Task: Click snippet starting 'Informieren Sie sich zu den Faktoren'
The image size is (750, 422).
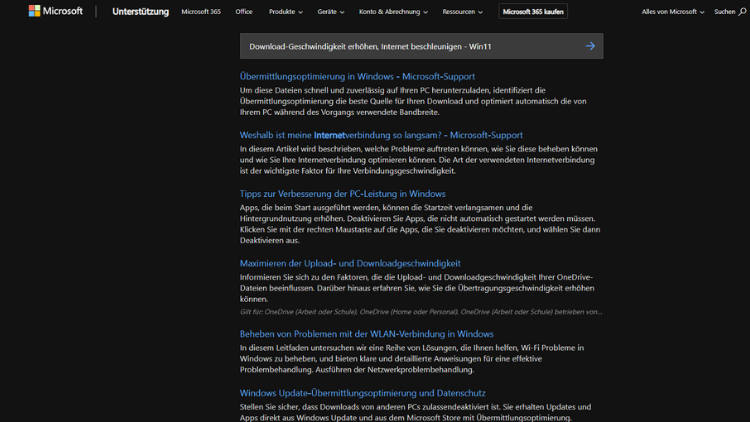Action: pos(417,288)
